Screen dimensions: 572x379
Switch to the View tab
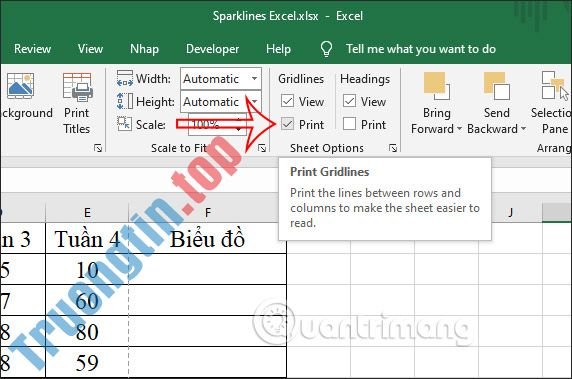[x=90, y=49]
